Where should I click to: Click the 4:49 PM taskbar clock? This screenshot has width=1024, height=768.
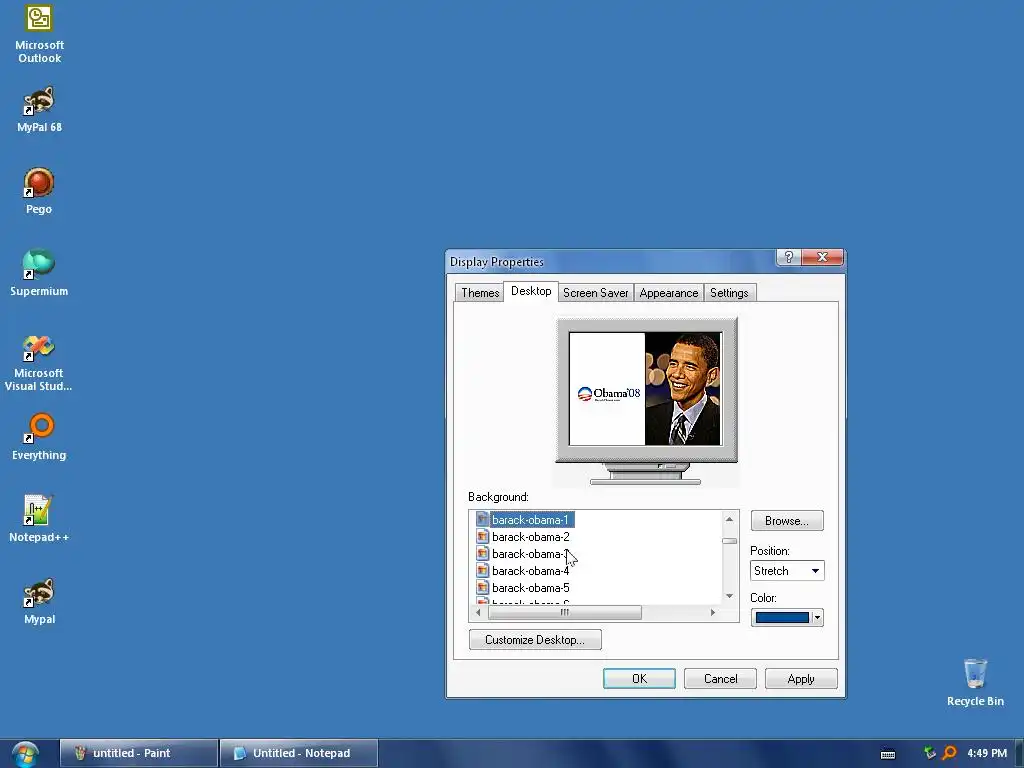point(987,753)
